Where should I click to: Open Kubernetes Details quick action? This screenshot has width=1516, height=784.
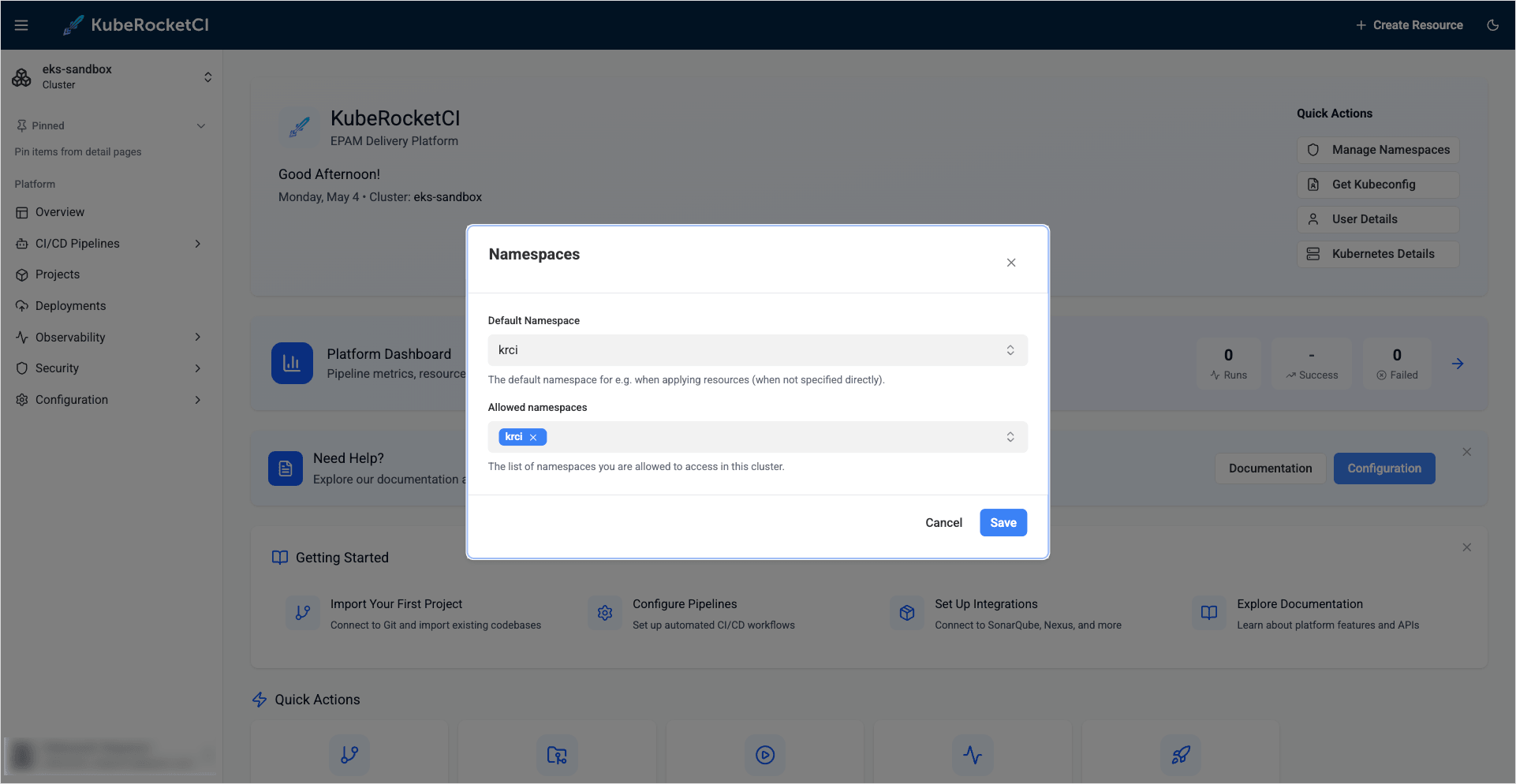[x=1378, y=254]
